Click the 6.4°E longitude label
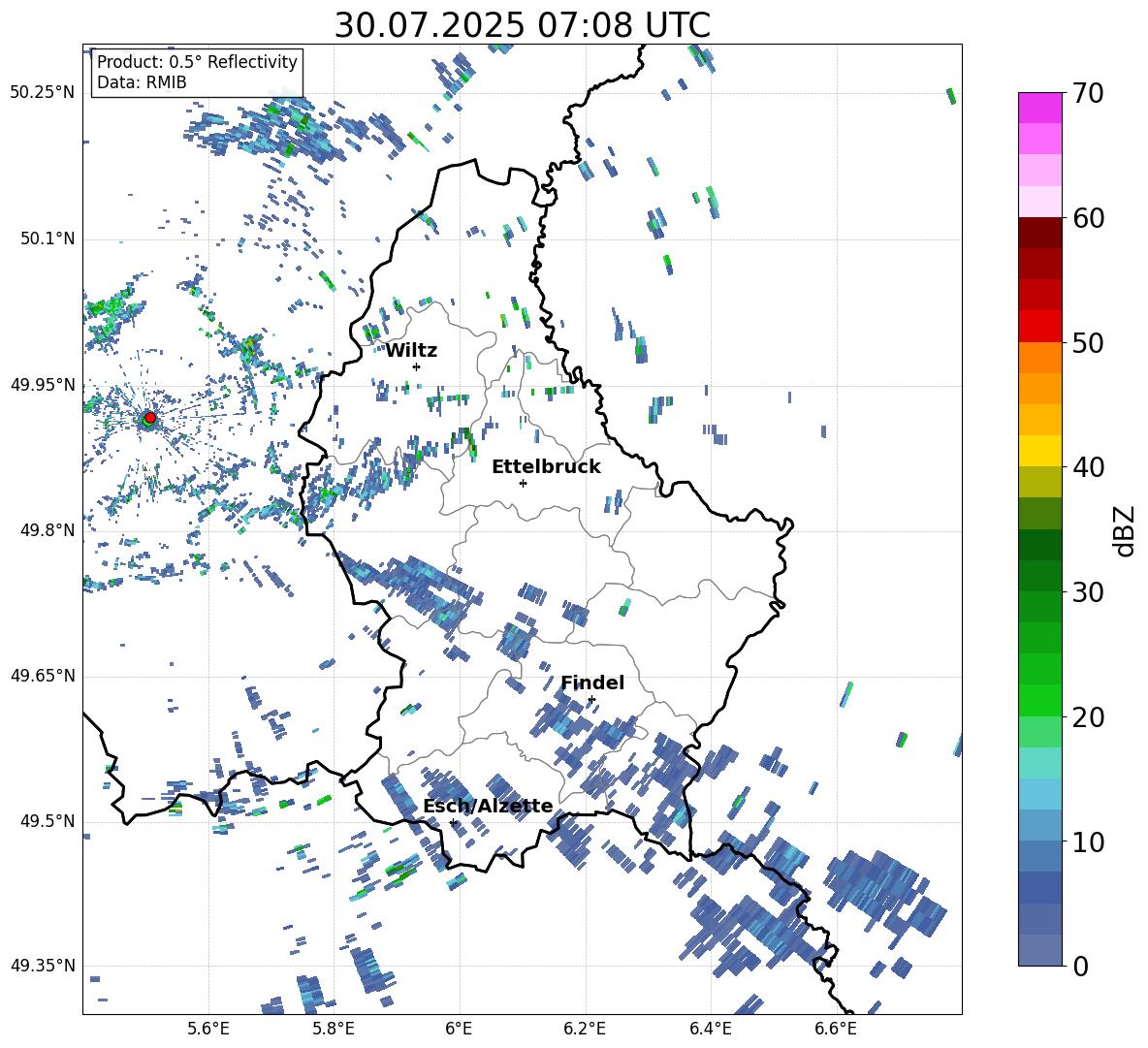The image size is (1148, 1048). (x=710, y=1029)
